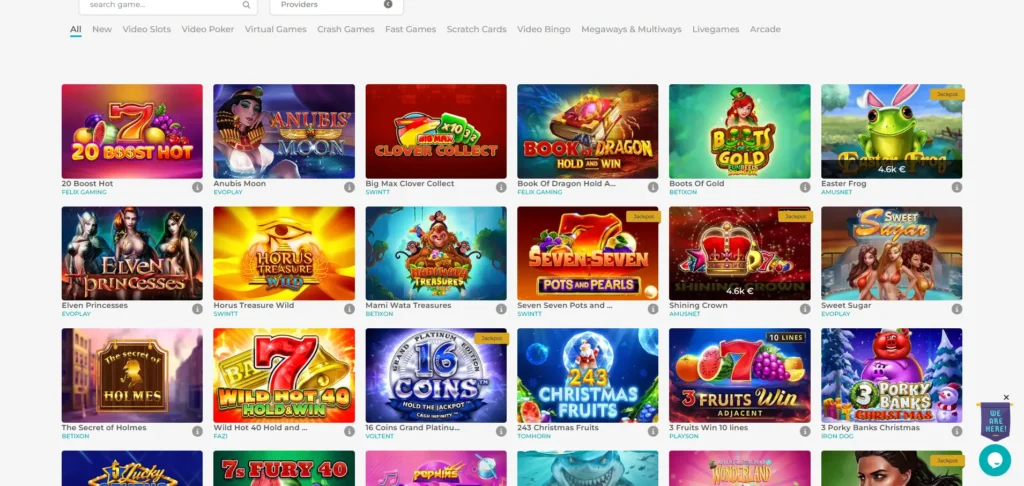1024x486 pixels.
Task: Click the We Are Here chat banner
Action: coord(995,421)
